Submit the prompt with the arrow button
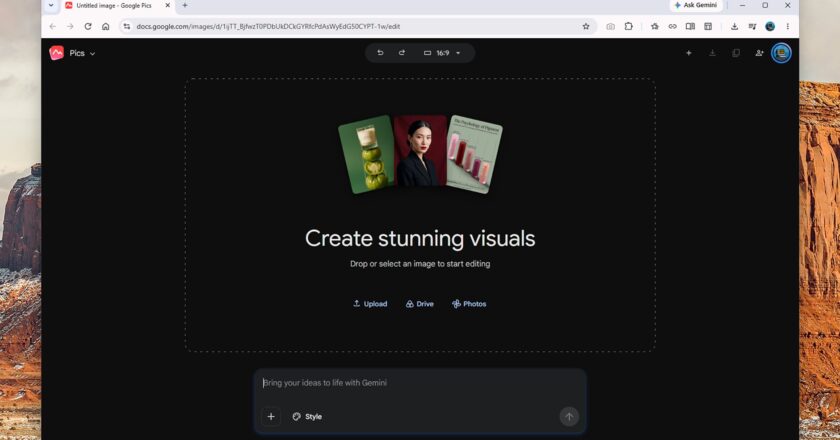Image resolution: width=840 pixels, height=440 pixels. coord(569,416)
